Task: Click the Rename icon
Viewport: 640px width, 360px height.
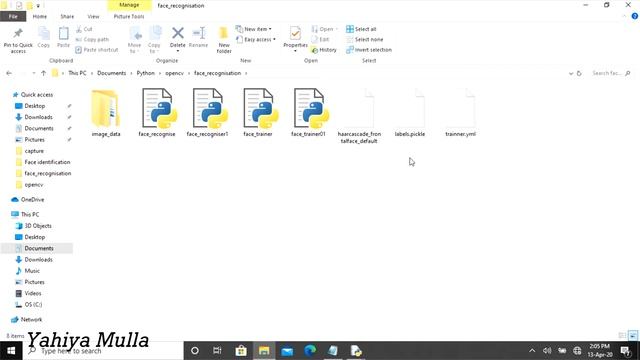Action: [198, 33]
